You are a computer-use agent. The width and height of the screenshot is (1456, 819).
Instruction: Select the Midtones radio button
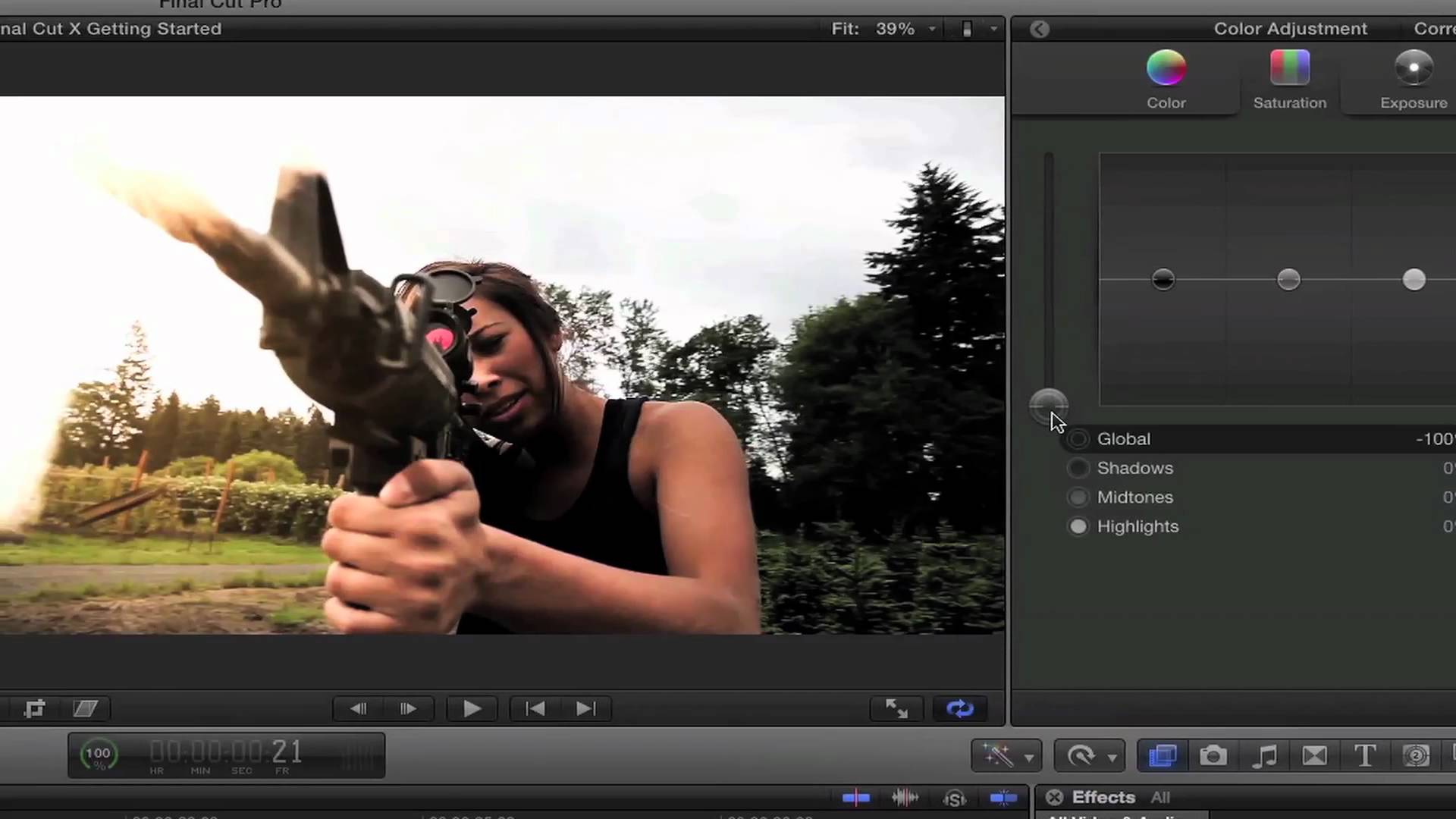click(x=1078, y=497)
